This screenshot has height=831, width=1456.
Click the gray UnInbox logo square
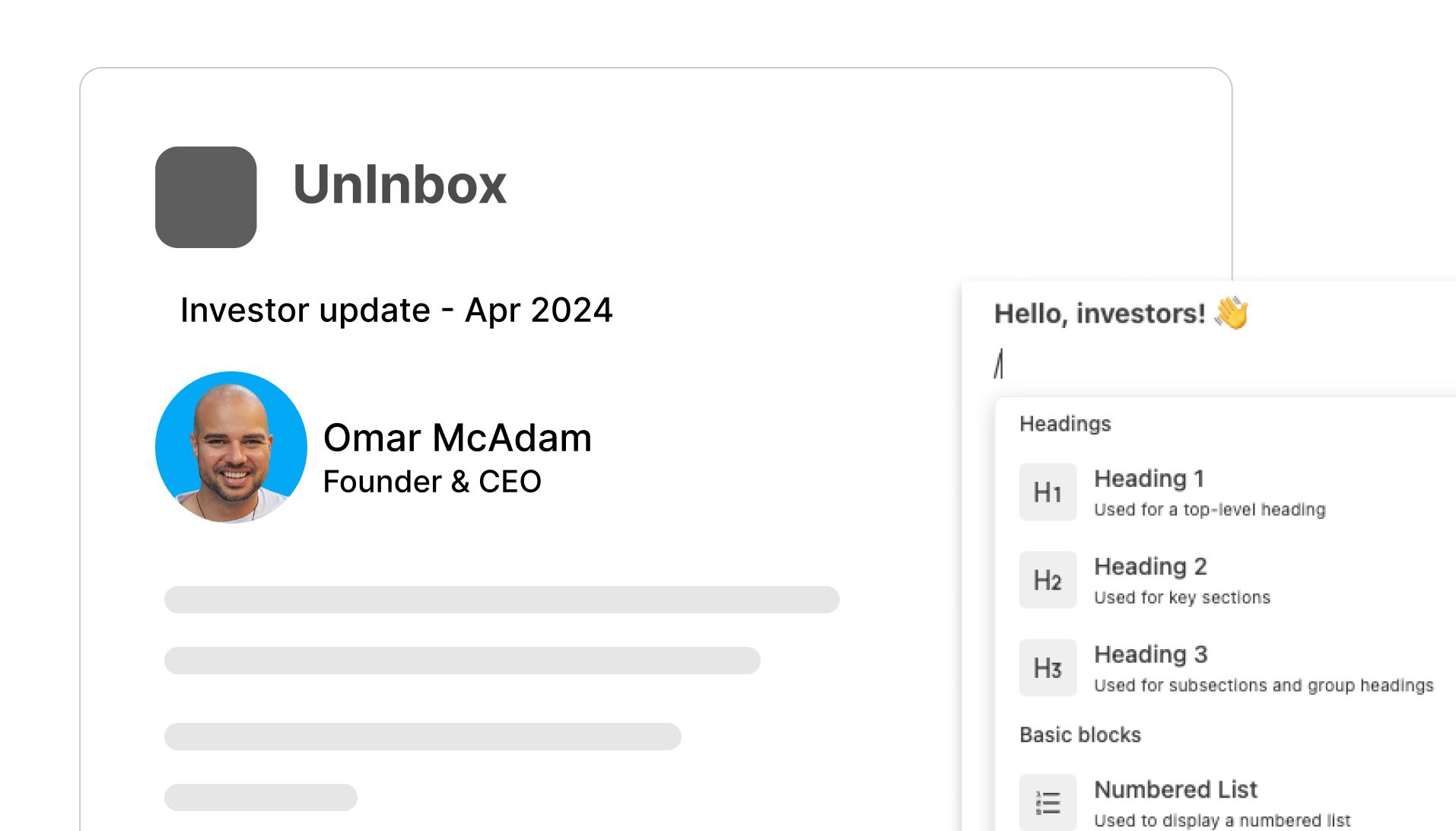pos(205,197)
